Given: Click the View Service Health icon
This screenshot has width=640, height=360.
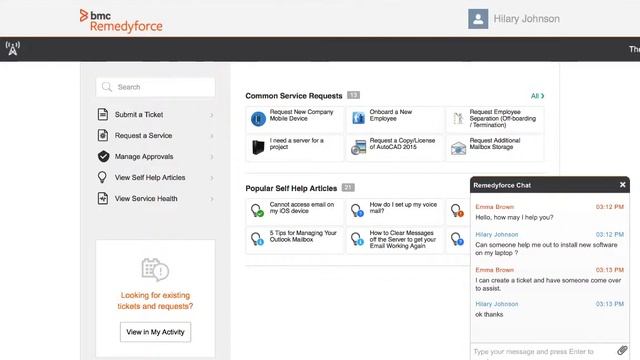Looking at the screenshot, I should pyautogui.click(x=103, y=198).
